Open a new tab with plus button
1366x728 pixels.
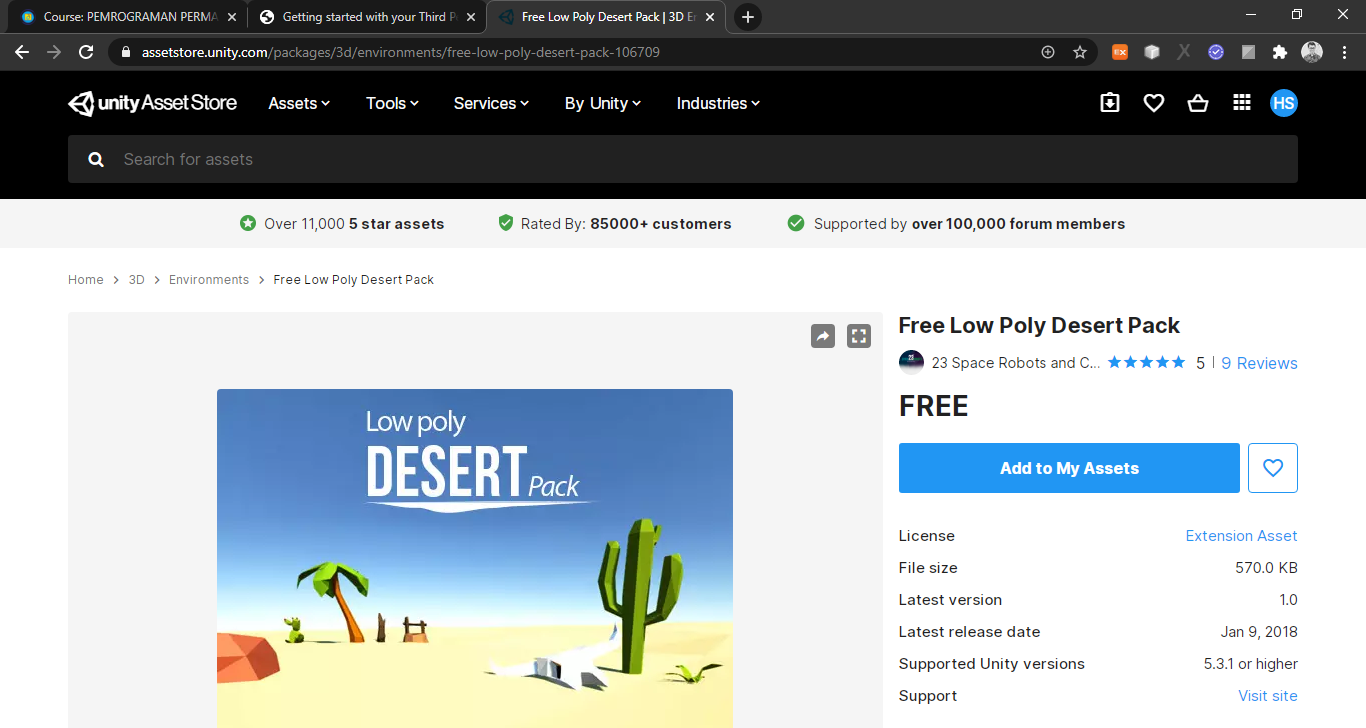(x=748, y=17)
